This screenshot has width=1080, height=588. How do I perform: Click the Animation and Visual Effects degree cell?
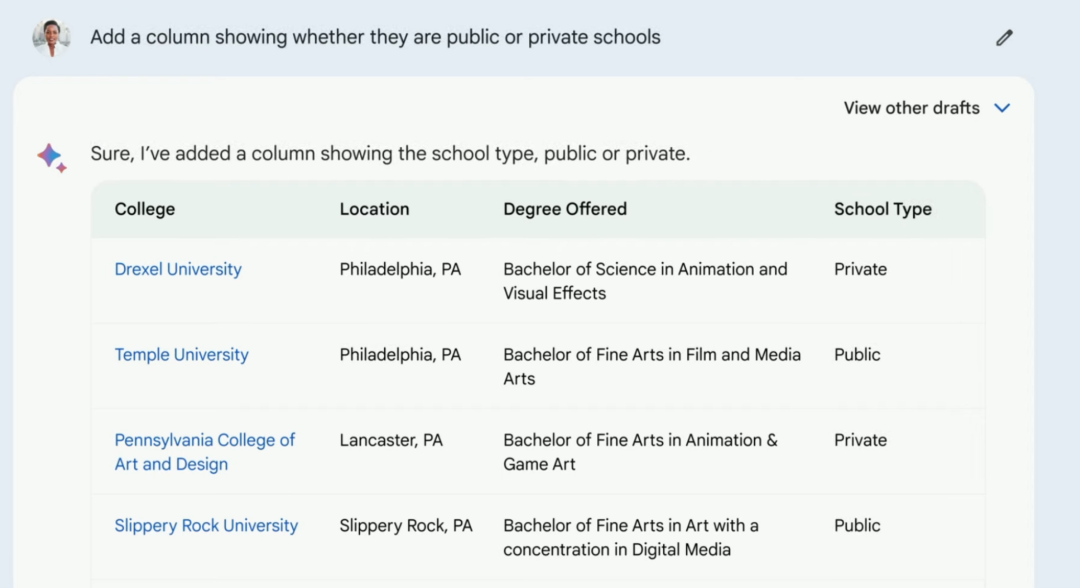click(645, 281)
